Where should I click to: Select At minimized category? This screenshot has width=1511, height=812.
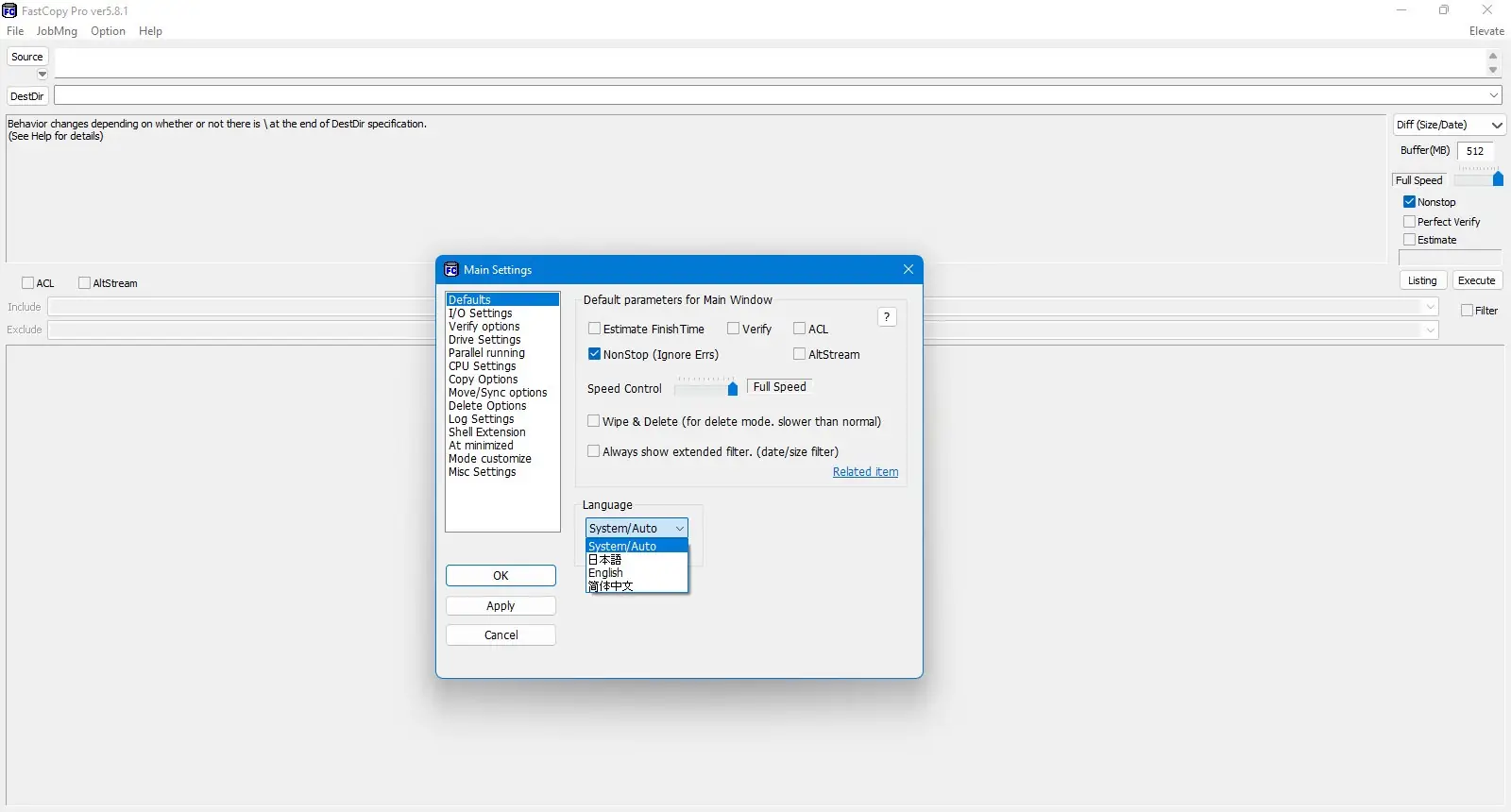click(502, 446)
